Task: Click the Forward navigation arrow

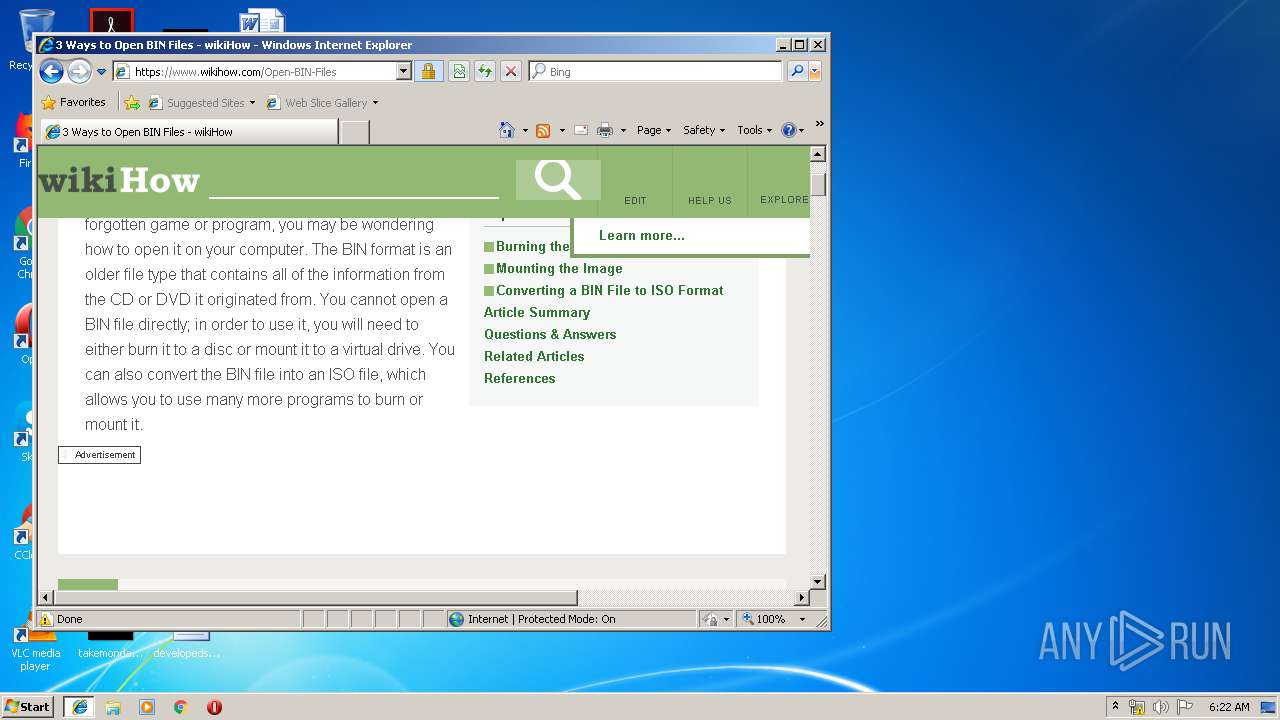Action: [x=79, y=71]
